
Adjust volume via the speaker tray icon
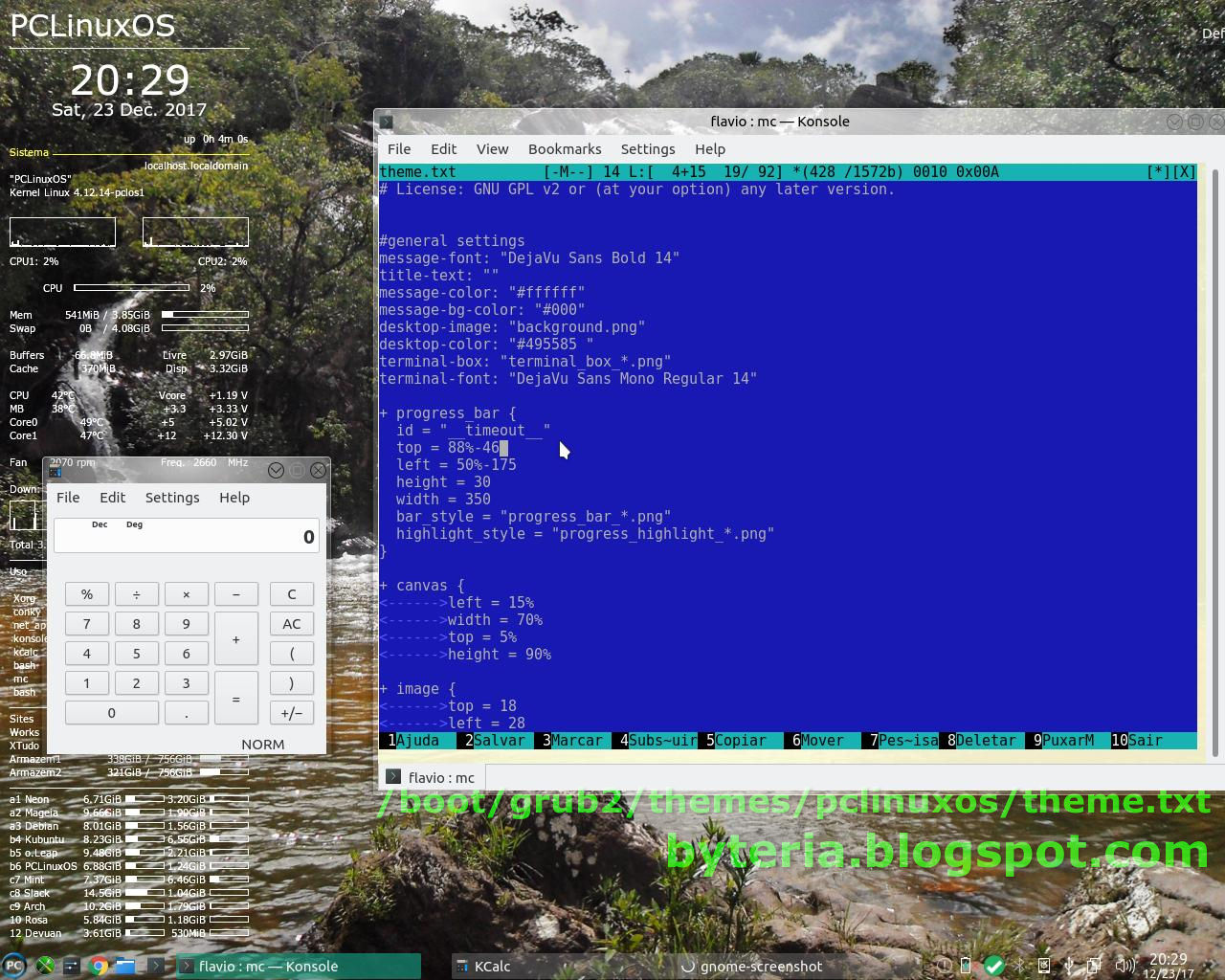(1124, 966)
